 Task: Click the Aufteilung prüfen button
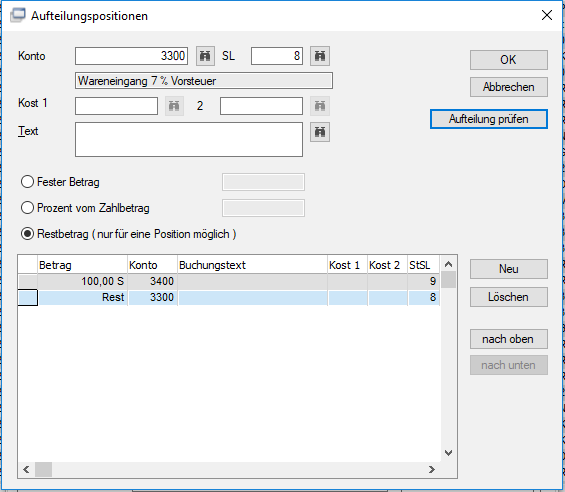click(489, 119)
